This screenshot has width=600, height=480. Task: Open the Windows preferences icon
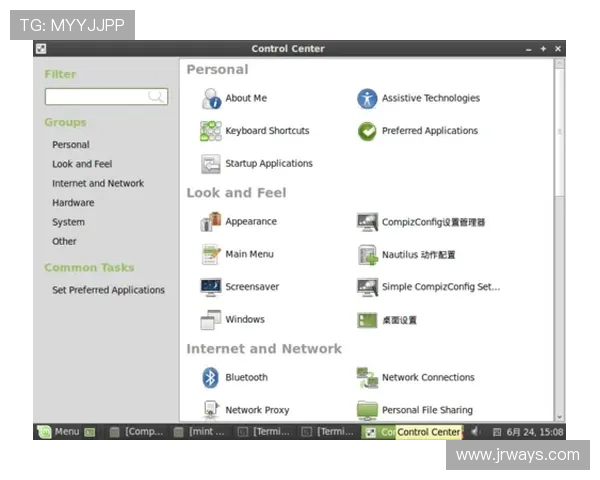(211, 320)
